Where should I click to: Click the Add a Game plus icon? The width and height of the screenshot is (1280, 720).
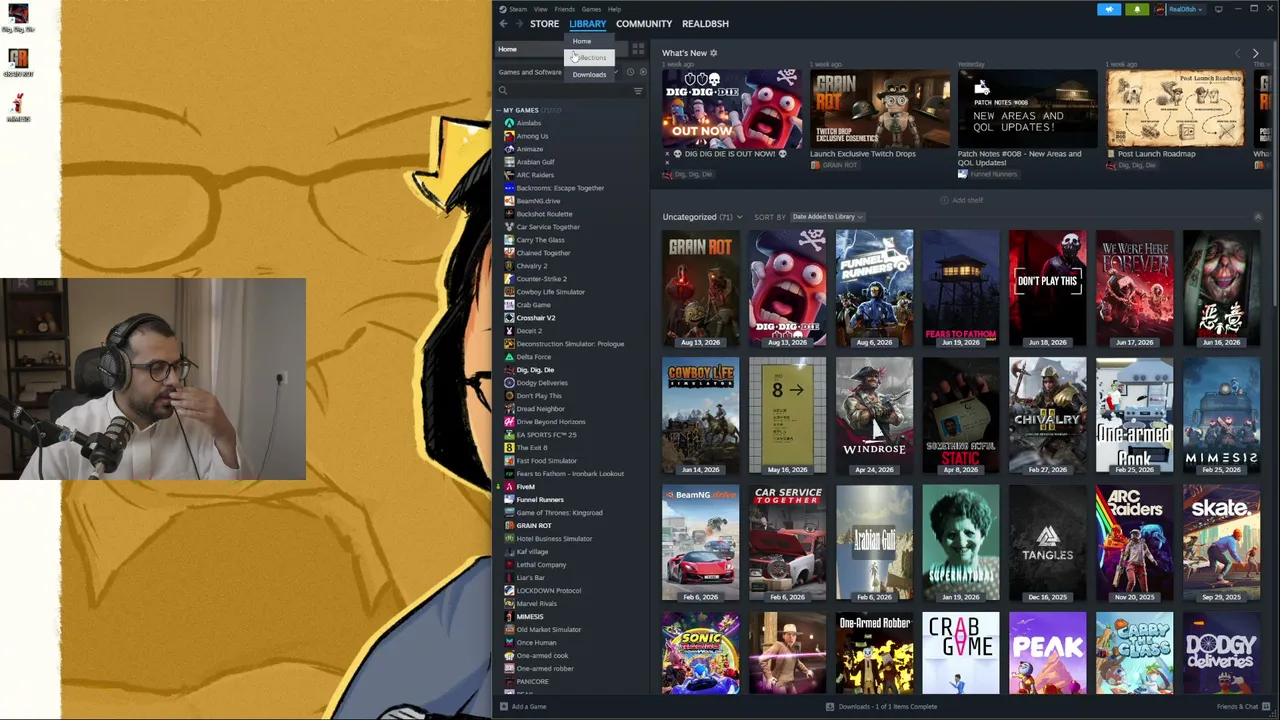pos(502,707)
